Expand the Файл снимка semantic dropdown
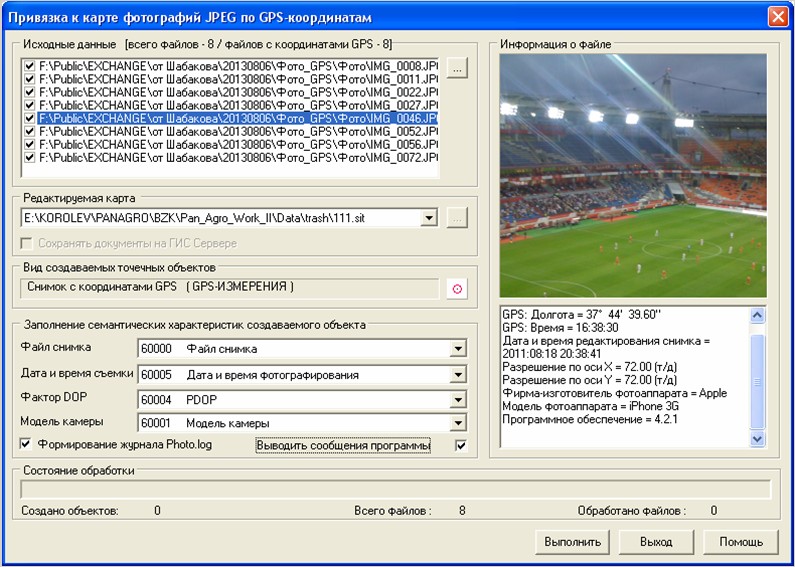 (x=458, y=349)
